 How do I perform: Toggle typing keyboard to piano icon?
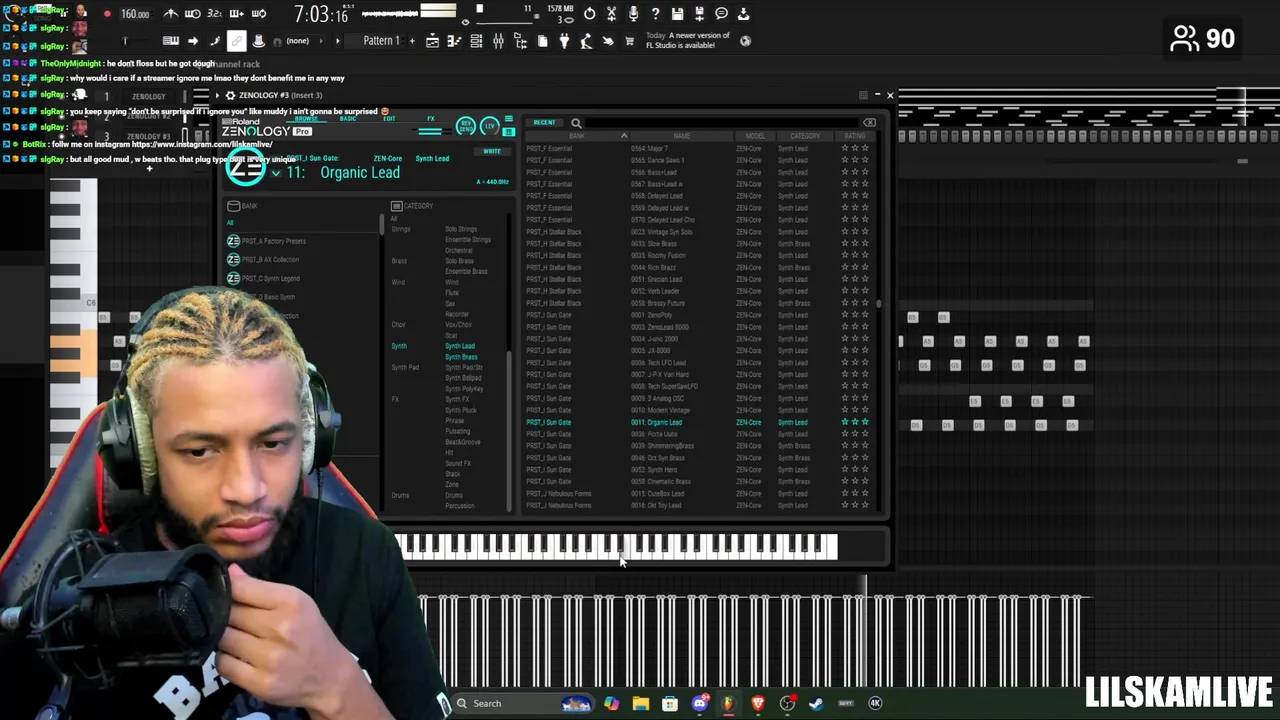[171, 41]
